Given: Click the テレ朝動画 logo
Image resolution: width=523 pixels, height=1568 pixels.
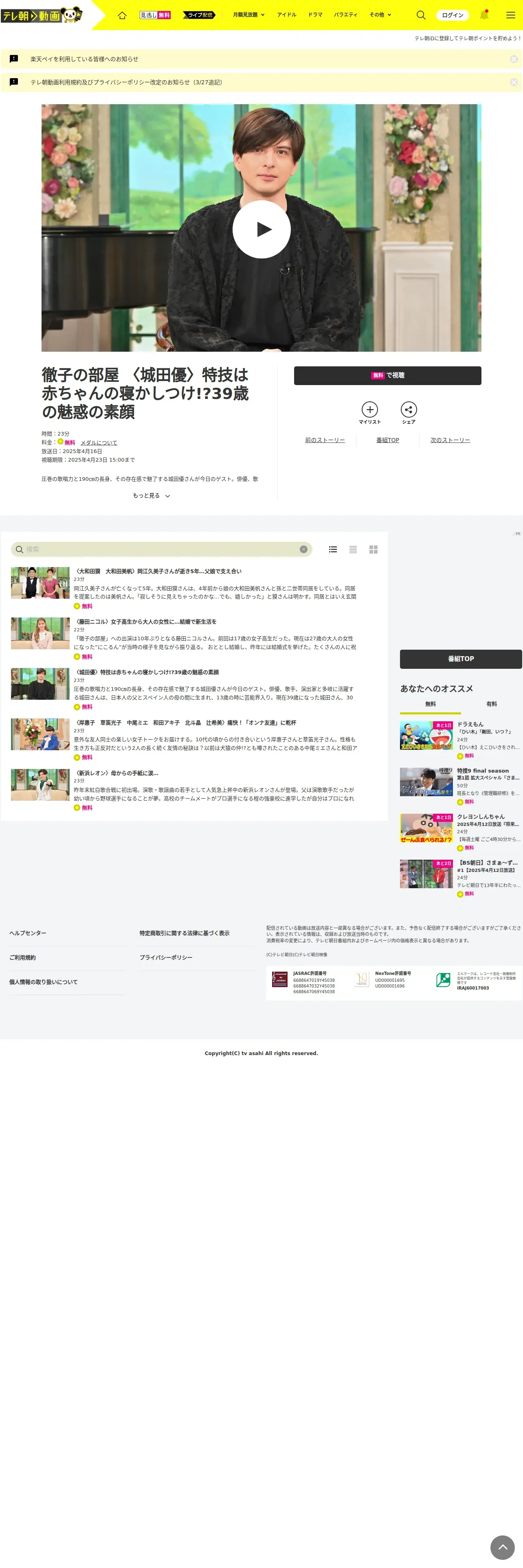Looking at the screenshot, I should [x=42, y=15].
